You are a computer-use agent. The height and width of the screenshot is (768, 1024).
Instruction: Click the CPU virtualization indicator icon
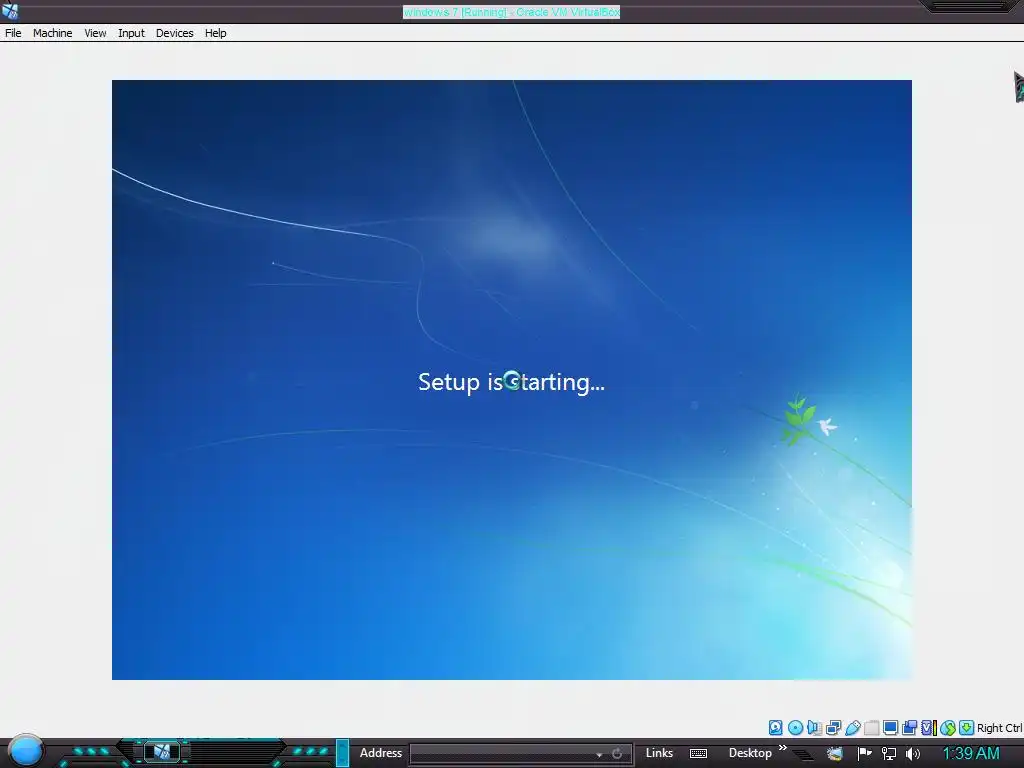[928, 728]
